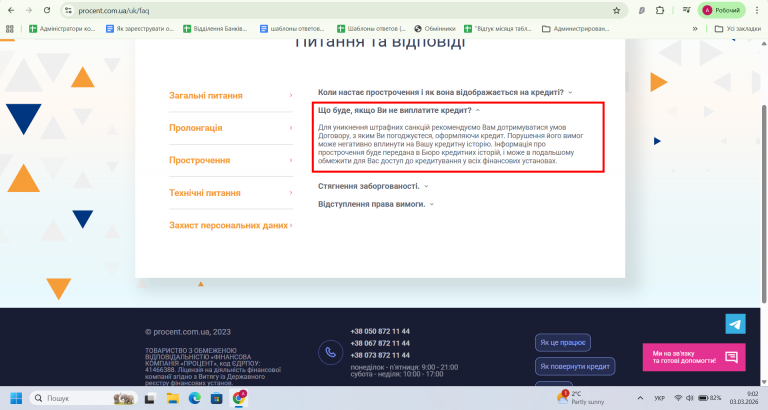The width and height of the screenshot is (768, 410).
Task: Go back to the previous page
Action: [x=11, y=10]
